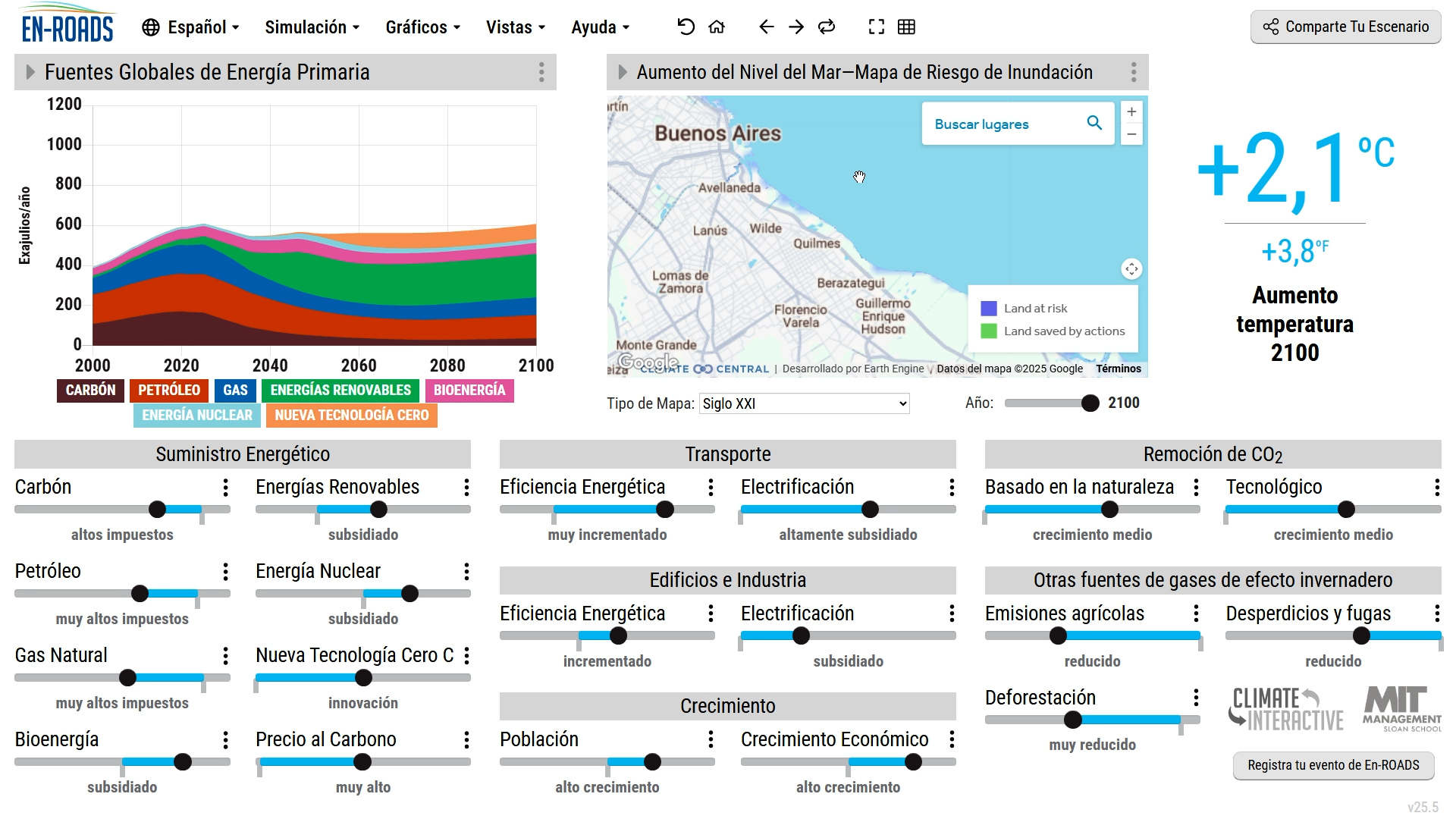Click the replay simulation loop icon
The width and height of the screenshot is (1456, 819).
[x=827, y=27]
